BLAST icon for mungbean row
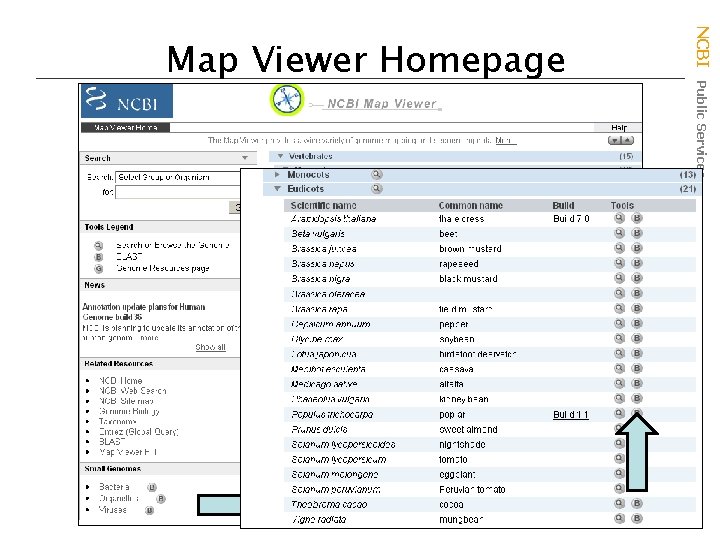 coord(637,518)
